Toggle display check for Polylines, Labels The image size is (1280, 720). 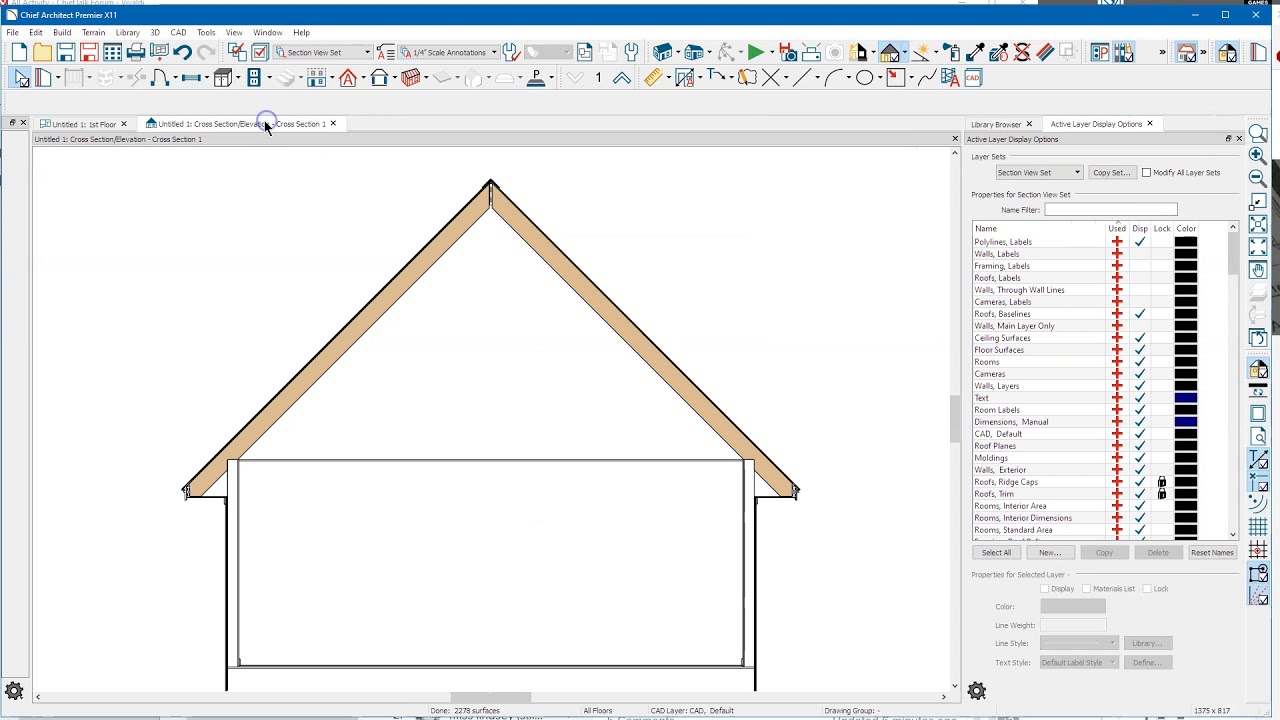pos(1139,242)
